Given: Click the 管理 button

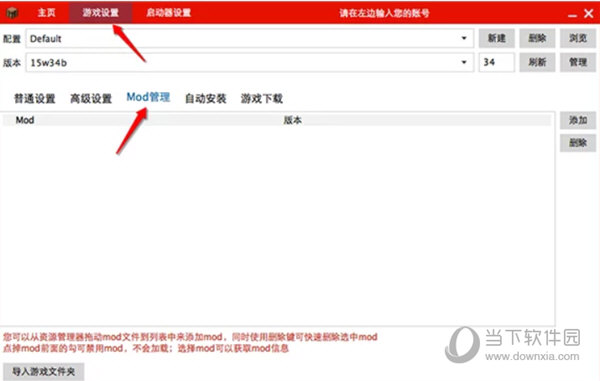Looking at the screenshot, I should coord(578,62).
